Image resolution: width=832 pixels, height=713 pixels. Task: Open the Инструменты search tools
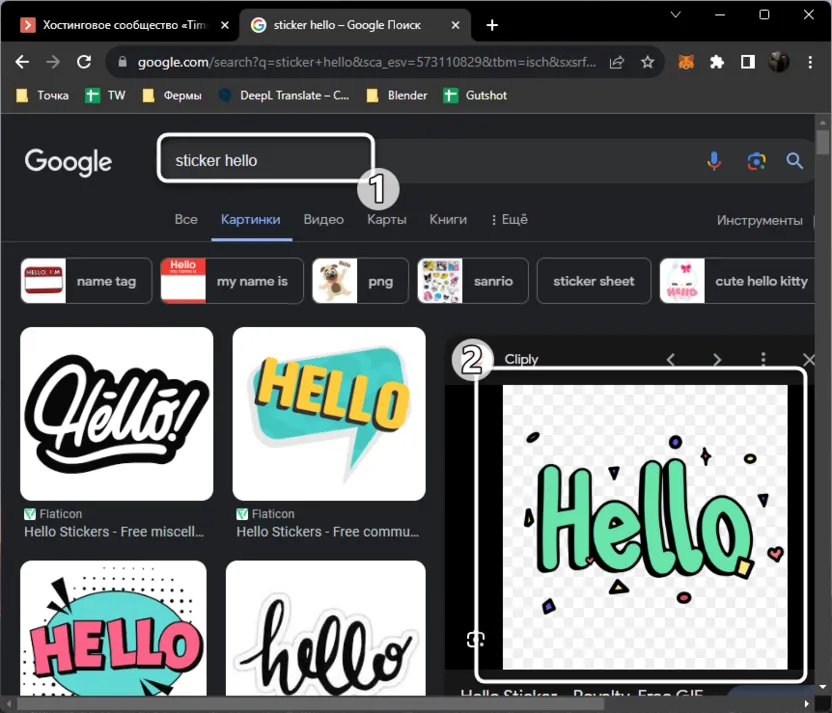pos(760,220)
